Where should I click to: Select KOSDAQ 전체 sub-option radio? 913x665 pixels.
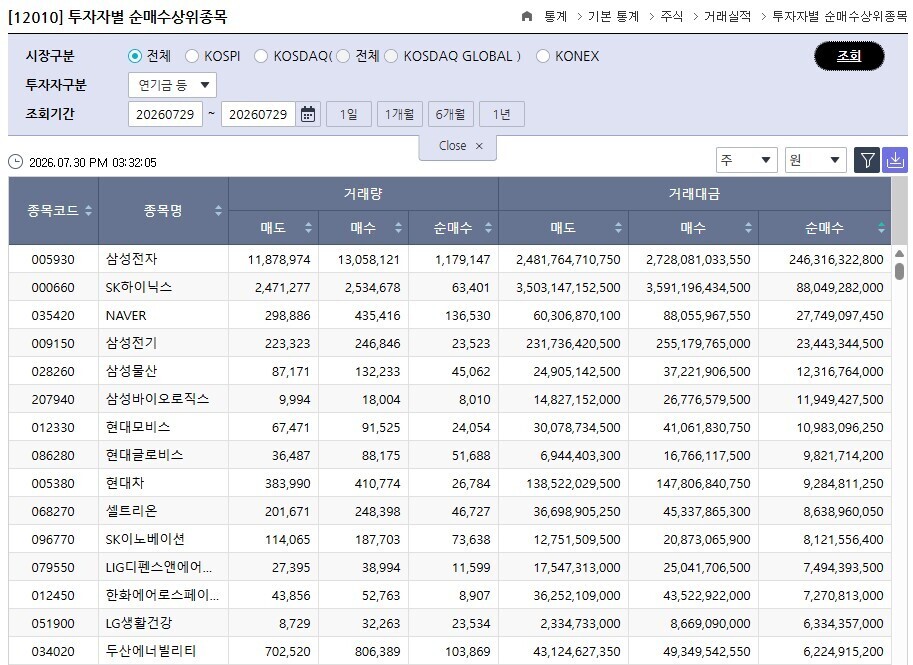pos(343,56)
